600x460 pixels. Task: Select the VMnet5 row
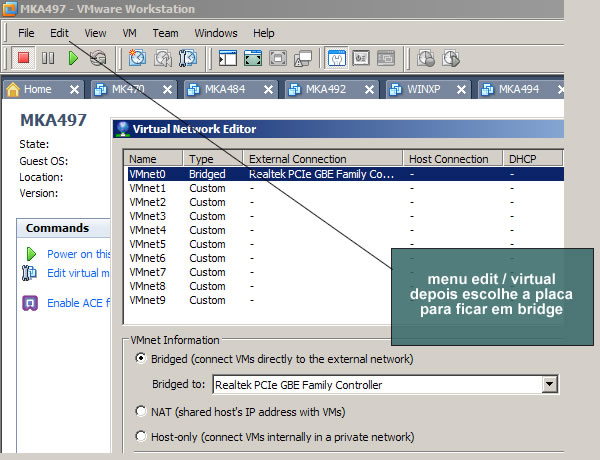click(x=346, y=244)
